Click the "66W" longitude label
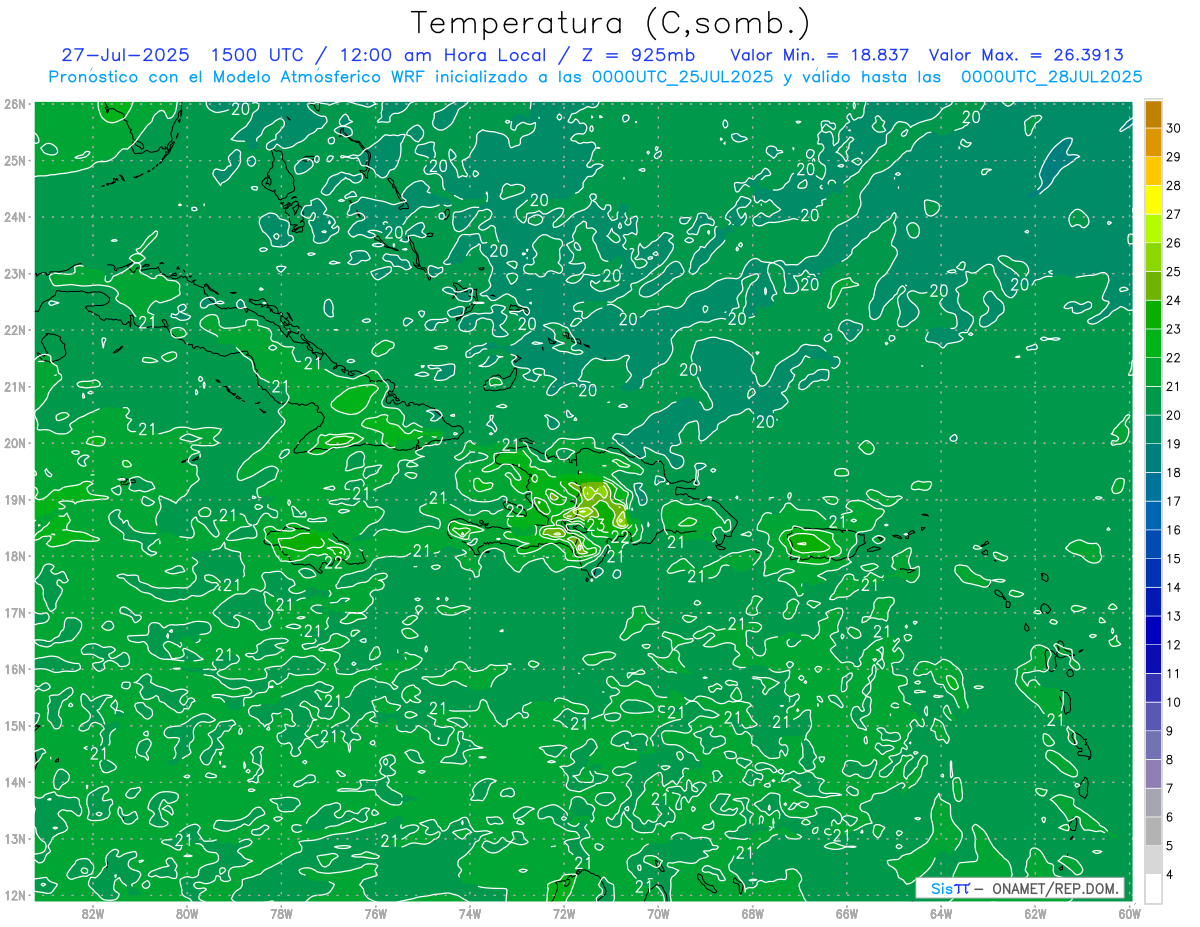The width and height of the screenshot is (1200, 927). pos(846,913)
